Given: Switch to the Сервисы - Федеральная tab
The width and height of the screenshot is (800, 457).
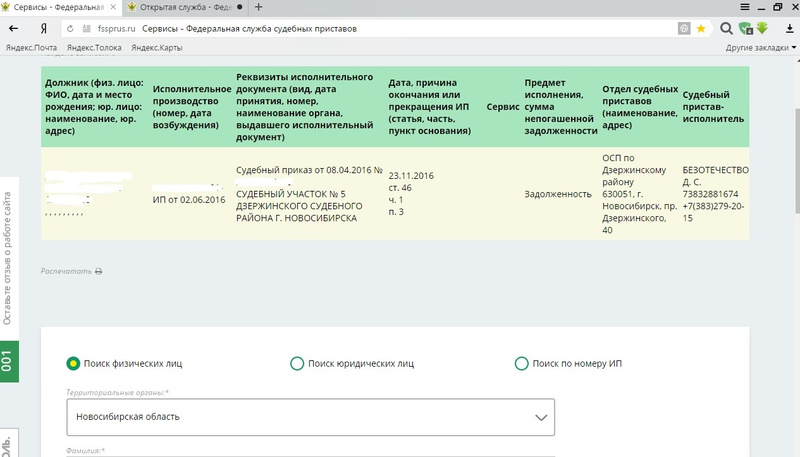Looking at the screenshot, I should (x=59, y=7).
